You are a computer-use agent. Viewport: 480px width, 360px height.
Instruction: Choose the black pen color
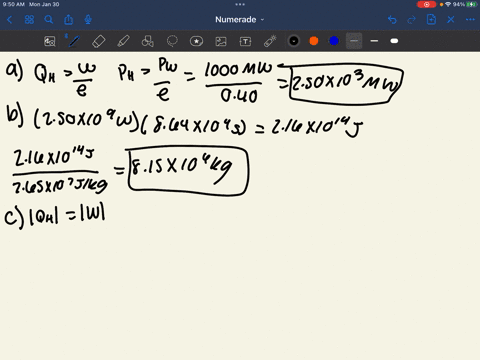tap(294, 41)
